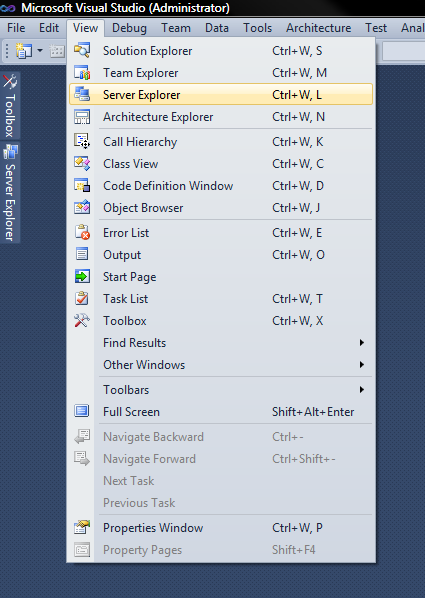This screenshot has height=598, width=425.
Task: Click the green-arrow Start Page icon
Action: click(82, 276)
